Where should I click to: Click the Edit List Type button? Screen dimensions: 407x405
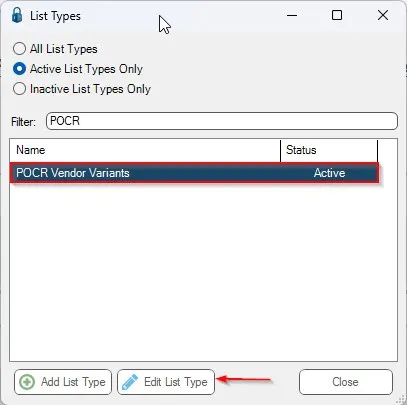click(x=166, y=382)
